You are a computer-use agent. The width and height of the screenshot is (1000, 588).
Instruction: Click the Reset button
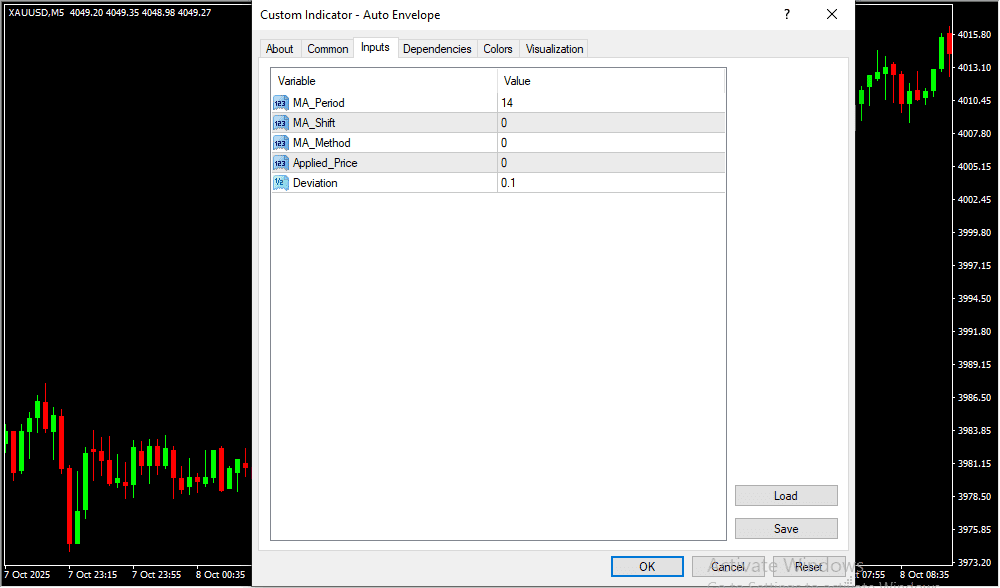pos(809,567)
